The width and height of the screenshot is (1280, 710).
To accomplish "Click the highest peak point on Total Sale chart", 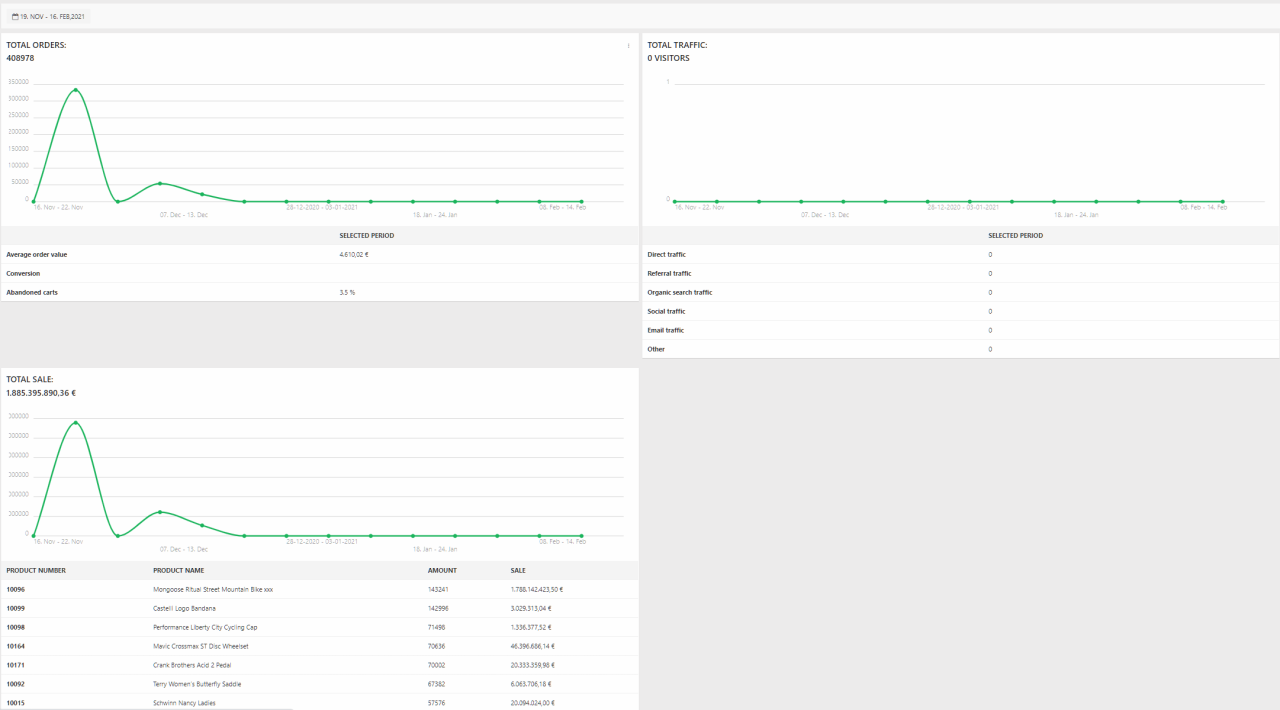I will pos(75,422).
